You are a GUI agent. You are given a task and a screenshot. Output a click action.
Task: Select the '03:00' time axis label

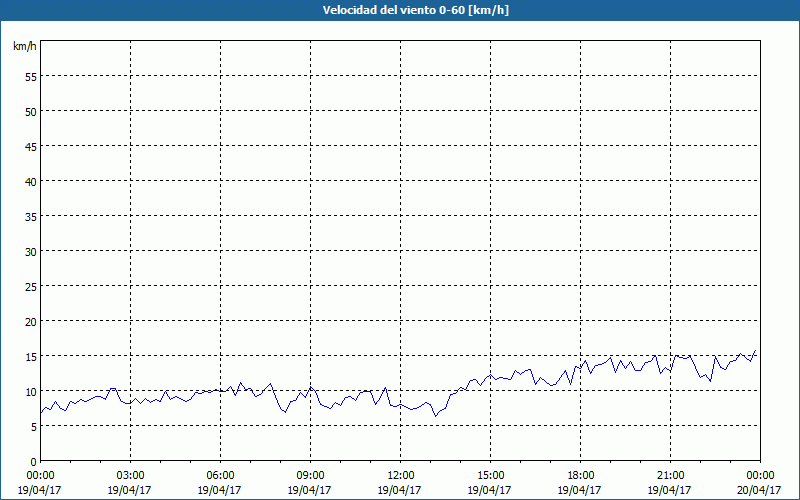130,476
